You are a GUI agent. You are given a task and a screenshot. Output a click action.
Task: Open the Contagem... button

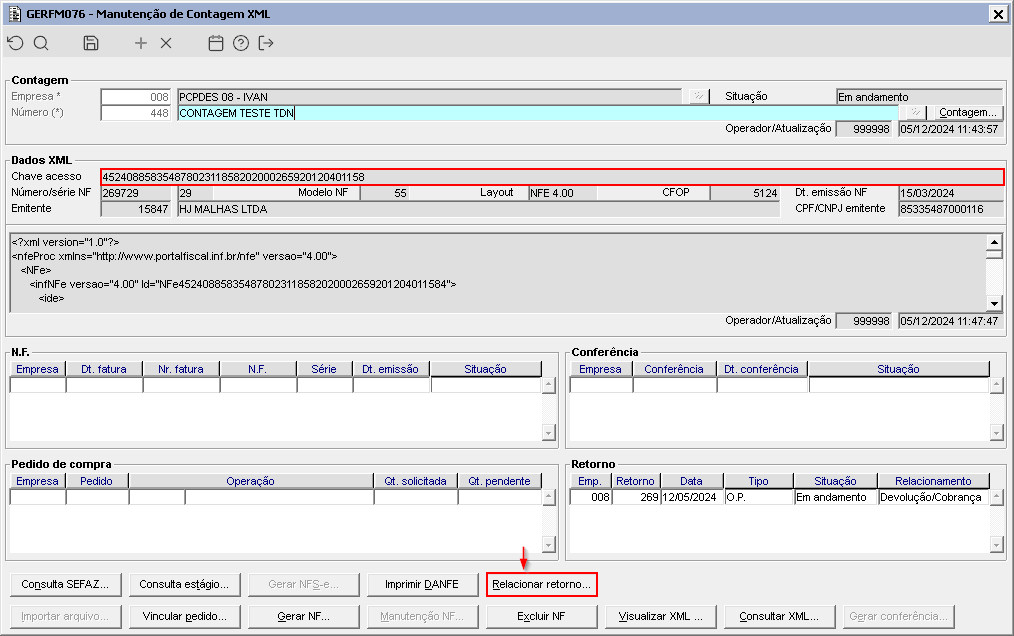(x=967, y=113)
